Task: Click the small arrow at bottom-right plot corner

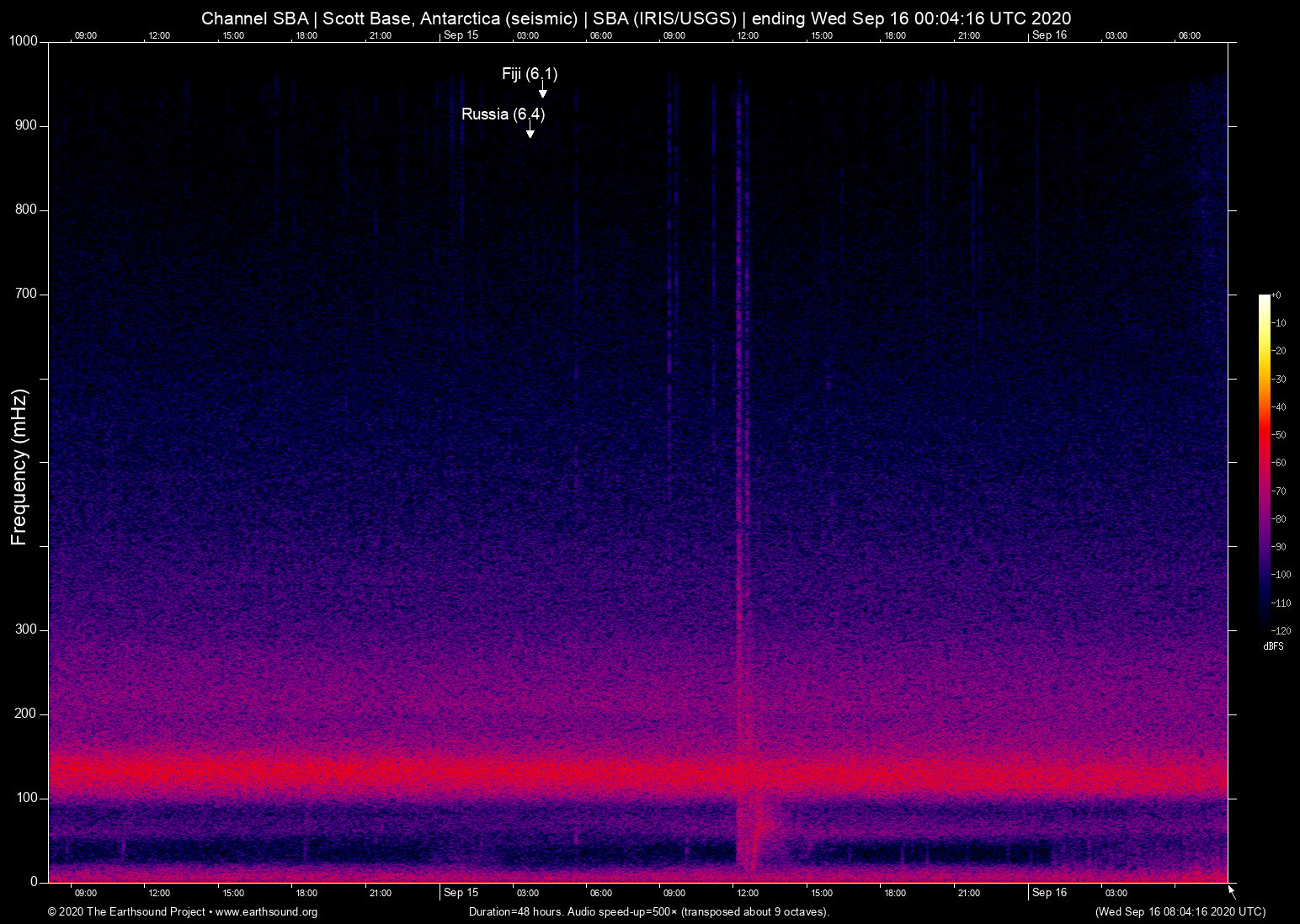Action: coord(1232,891)
